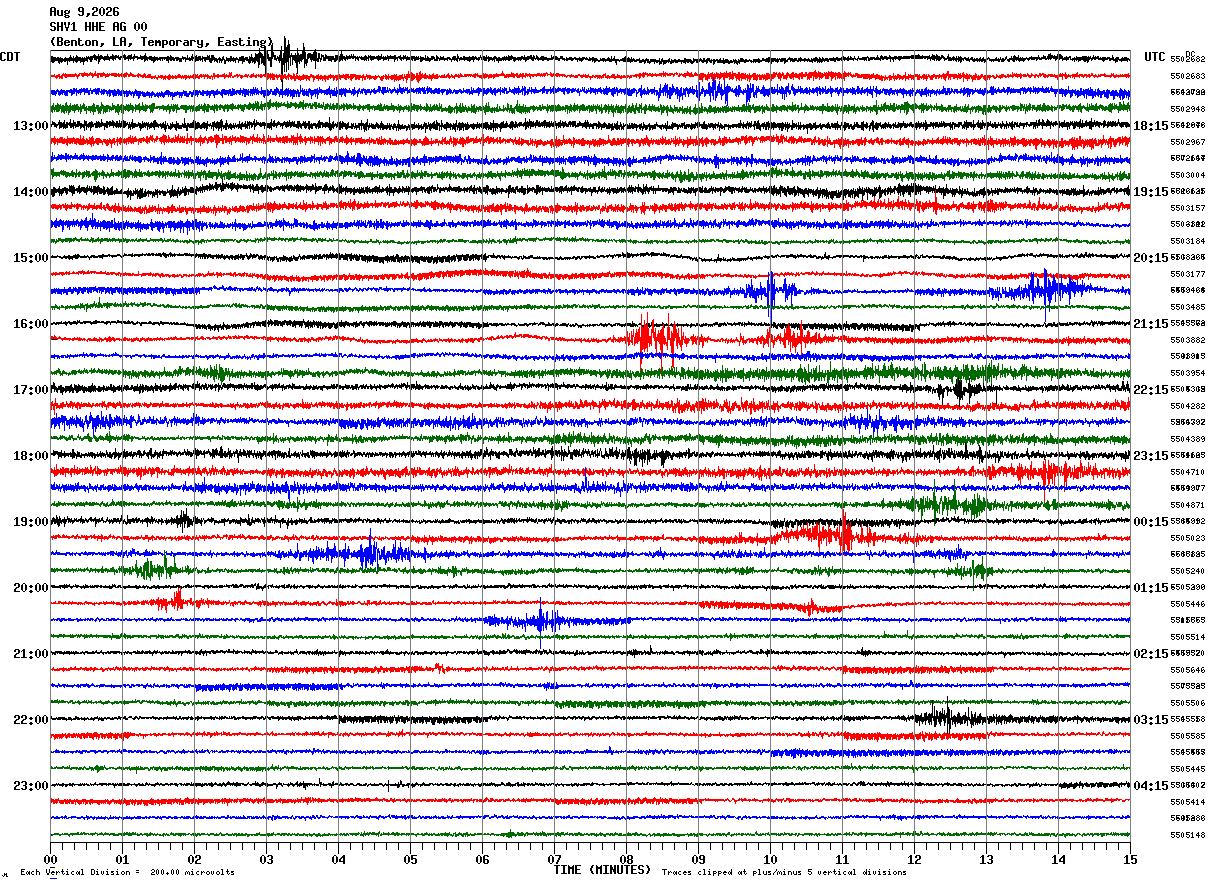The width and height of the screenshot is (1210, 886).
Task: Click minute 08 on the time axis
Action: 626,859
